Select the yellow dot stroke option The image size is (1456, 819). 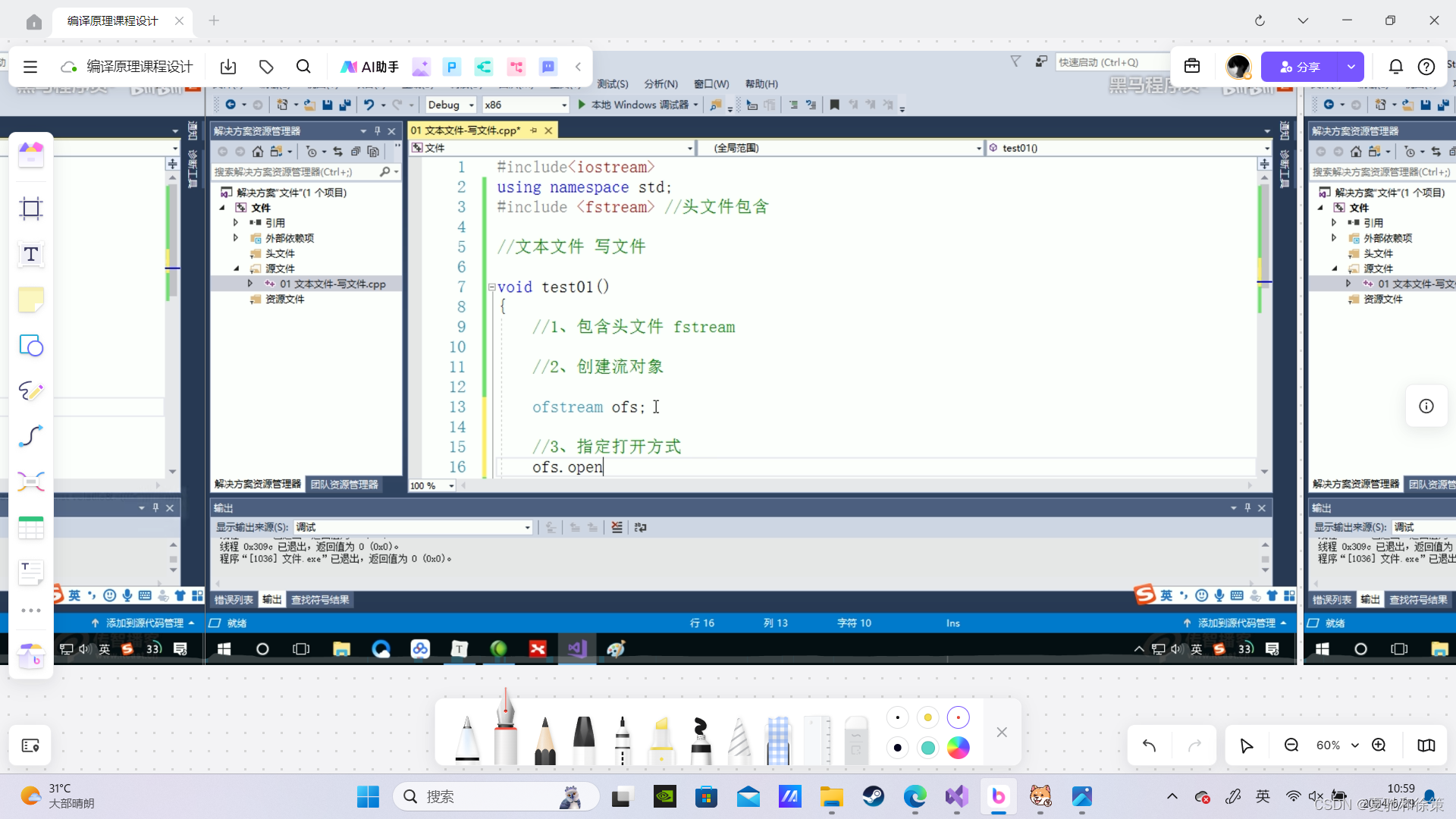927,717
